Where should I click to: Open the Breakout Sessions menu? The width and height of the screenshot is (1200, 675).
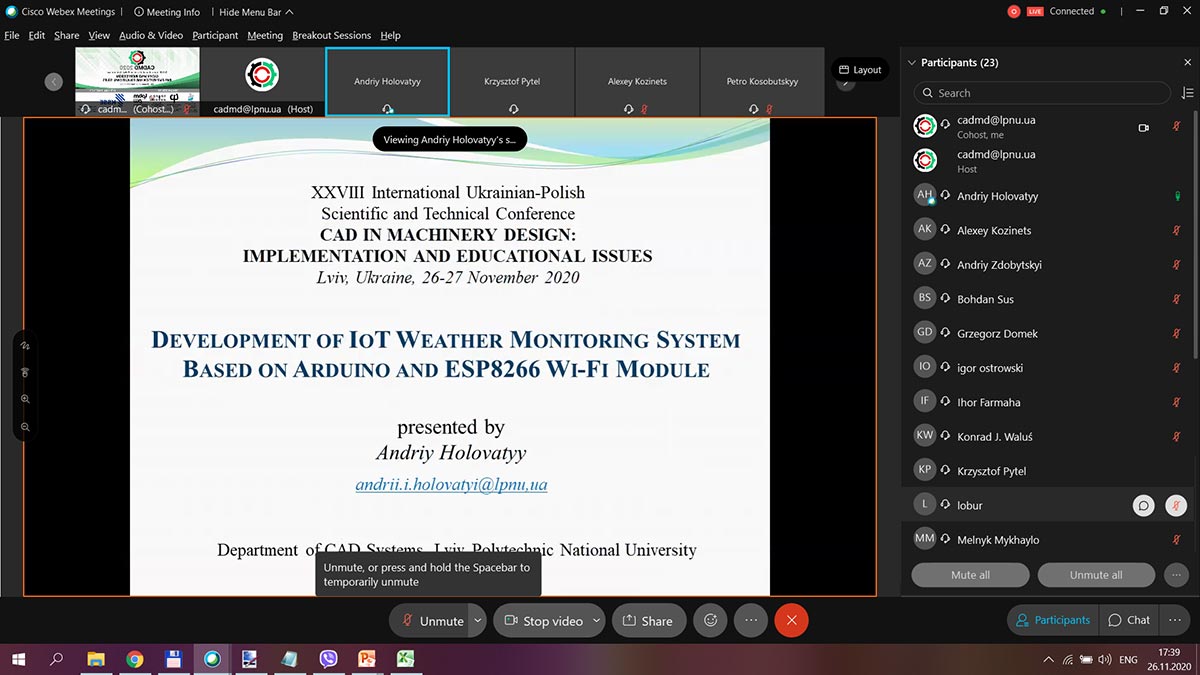[331, 36]
